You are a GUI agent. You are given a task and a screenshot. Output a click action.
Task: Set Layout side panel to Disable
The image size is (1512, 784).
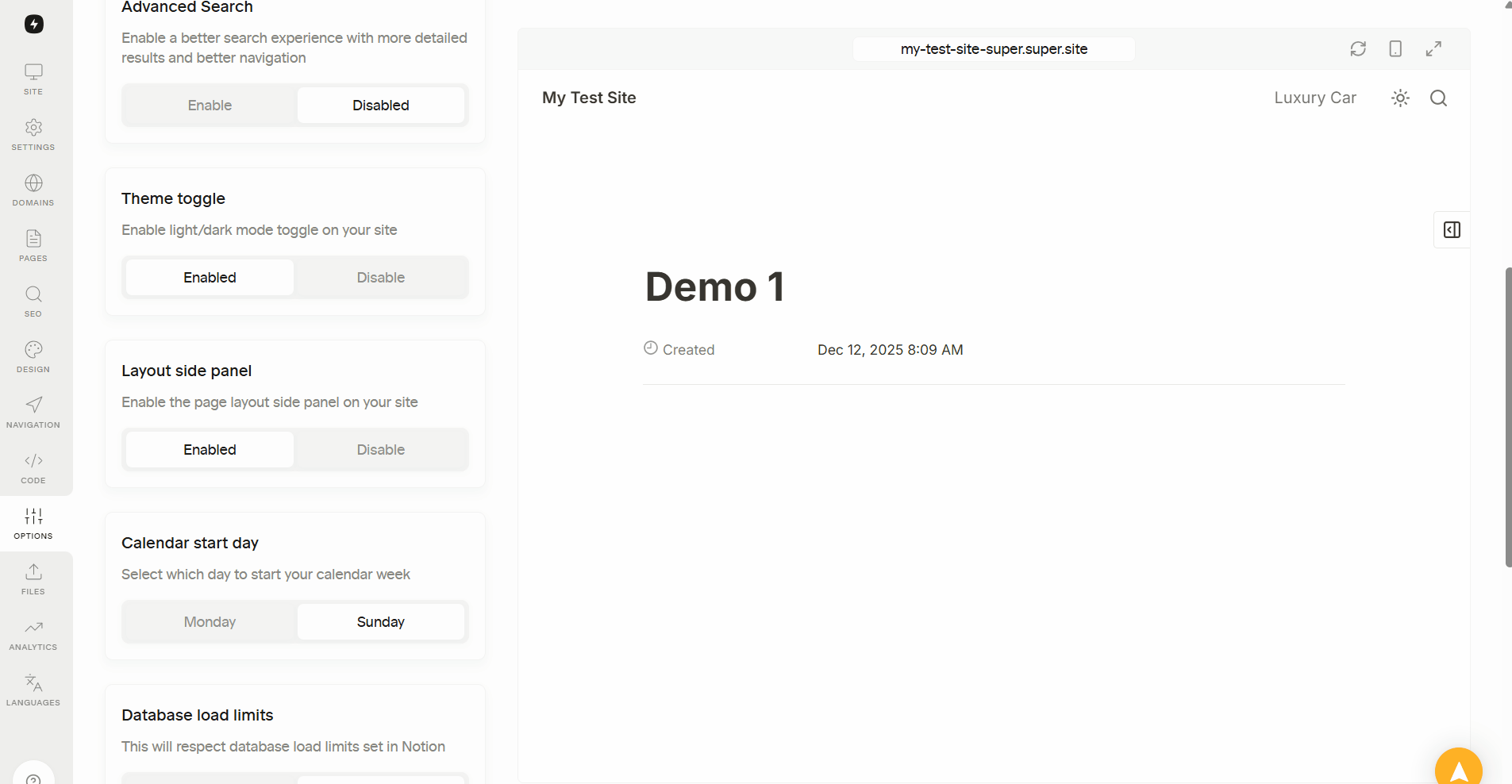381,449
